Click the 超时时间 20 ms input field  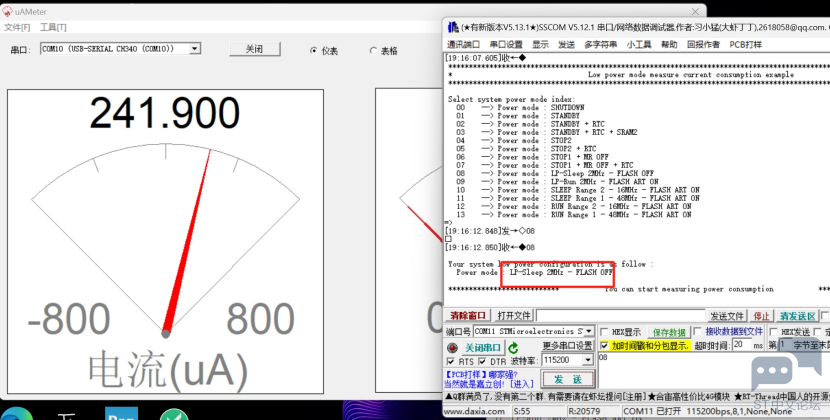point(741,345)
